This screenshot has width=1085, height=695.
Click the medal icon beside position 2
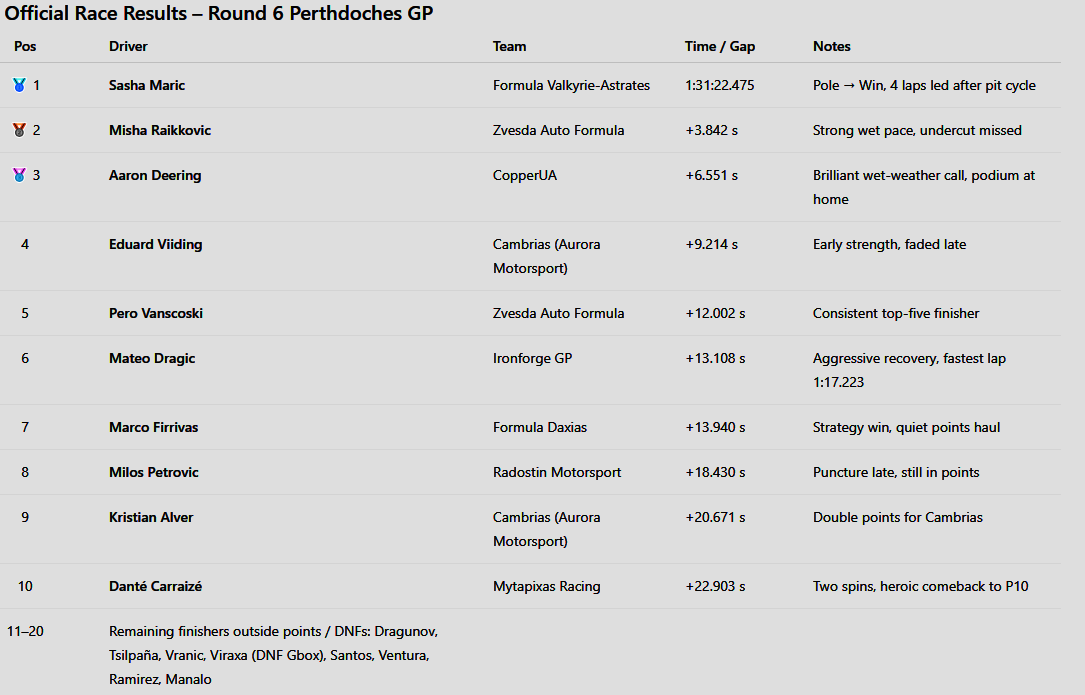(19, 131)
